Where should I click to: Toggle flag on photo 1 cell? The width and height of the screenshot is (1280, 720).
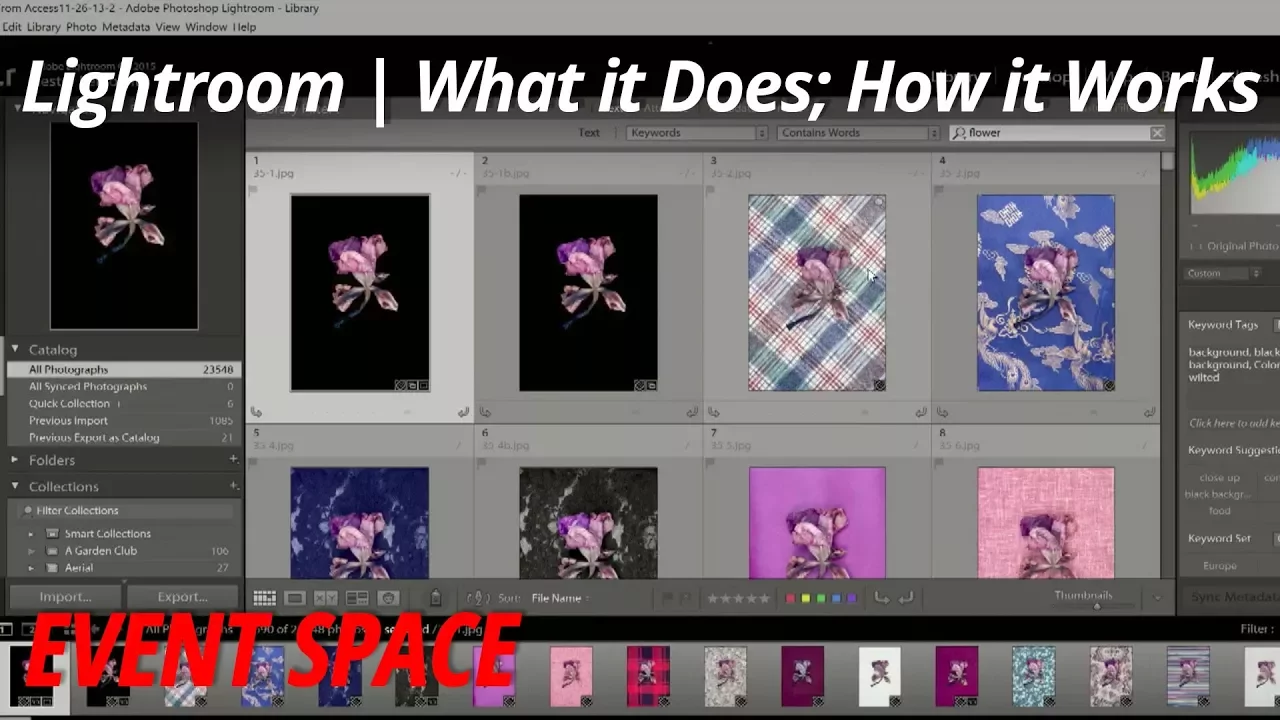[255, 190]
